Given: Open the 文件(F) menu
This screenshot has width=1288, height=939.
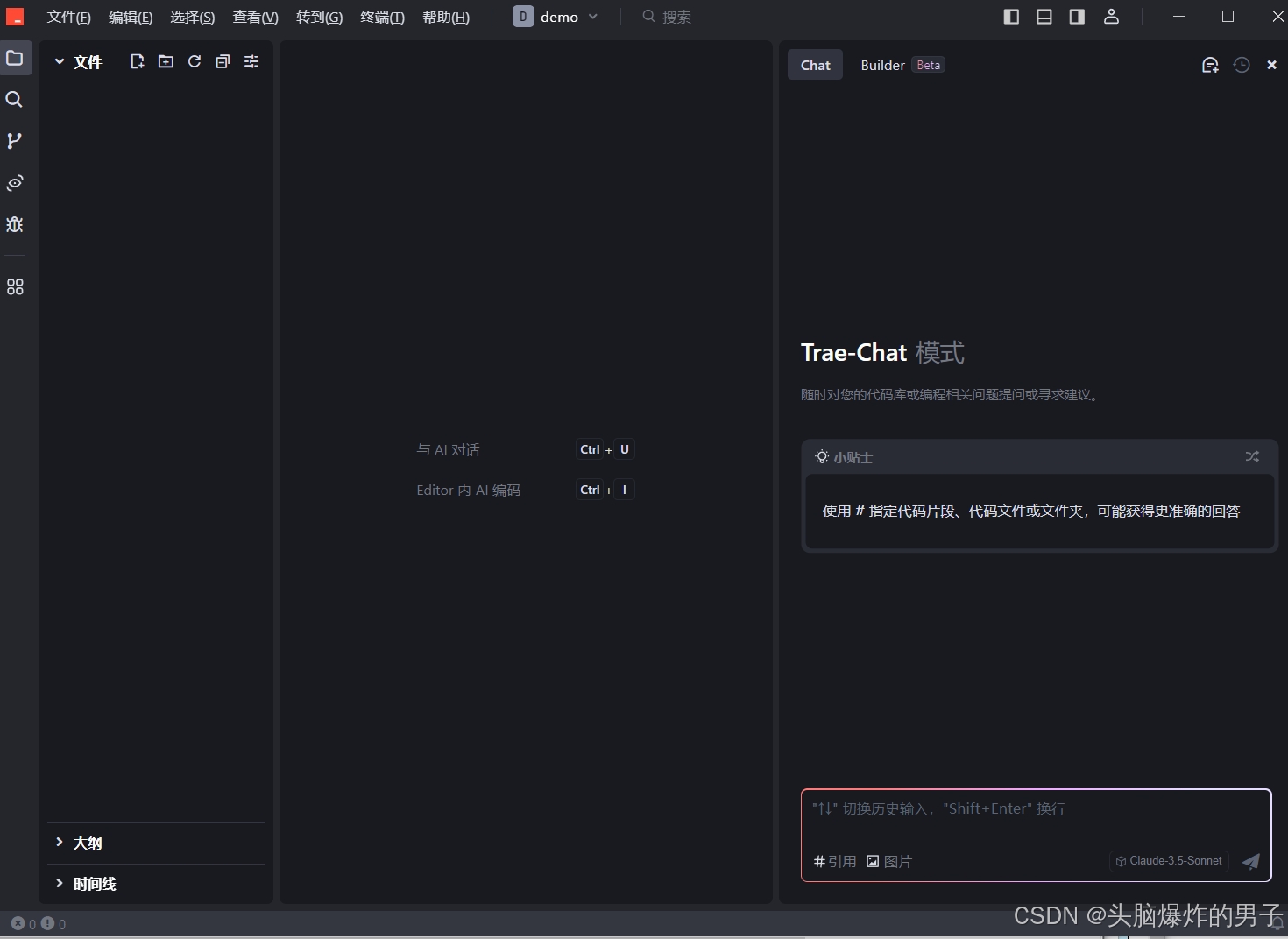Looking at the screenshot, I should click(x=69, y=17).
